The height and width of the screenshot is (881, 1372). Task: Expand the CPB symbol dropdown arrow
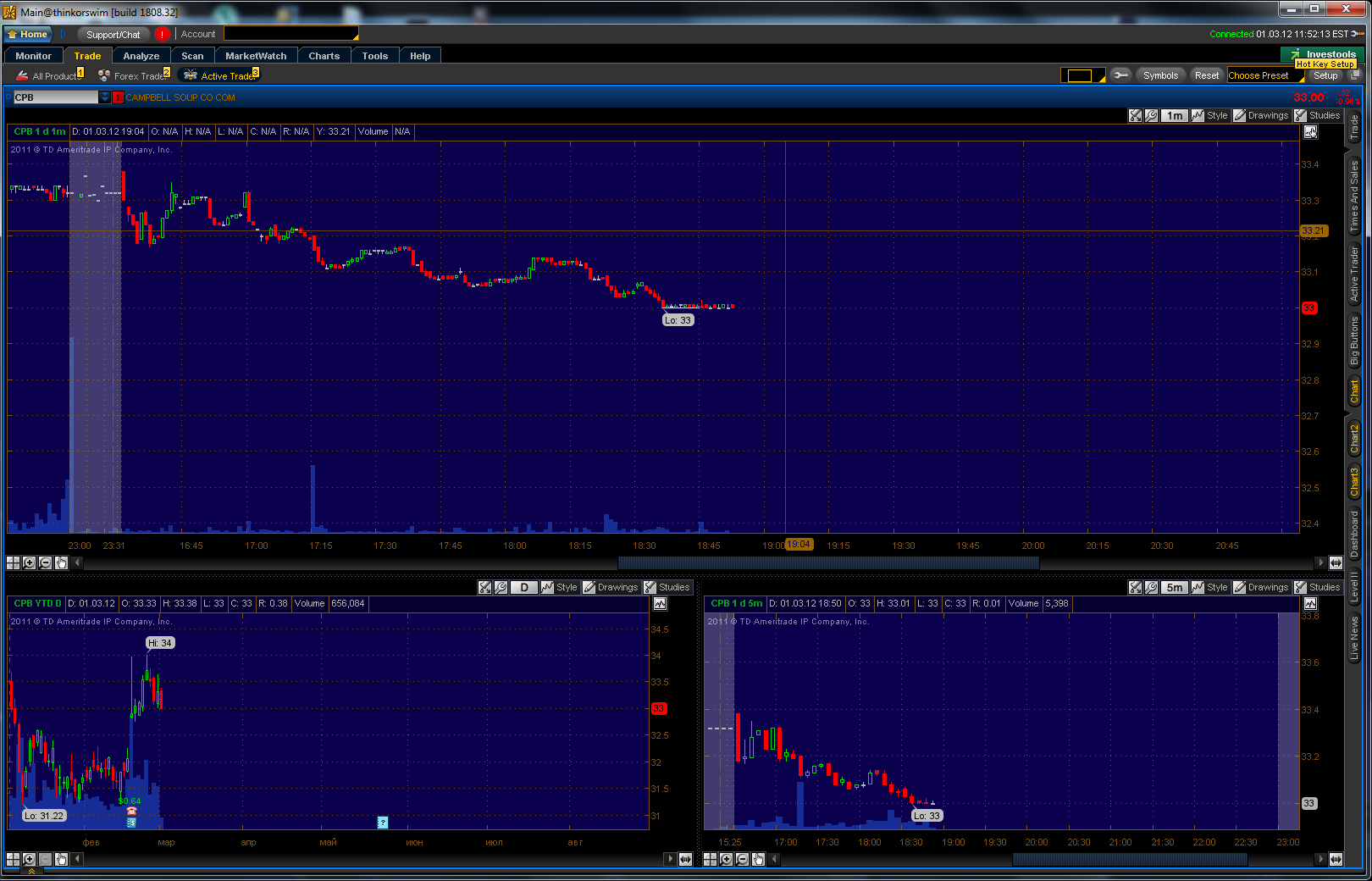click(x=105, y=97)
